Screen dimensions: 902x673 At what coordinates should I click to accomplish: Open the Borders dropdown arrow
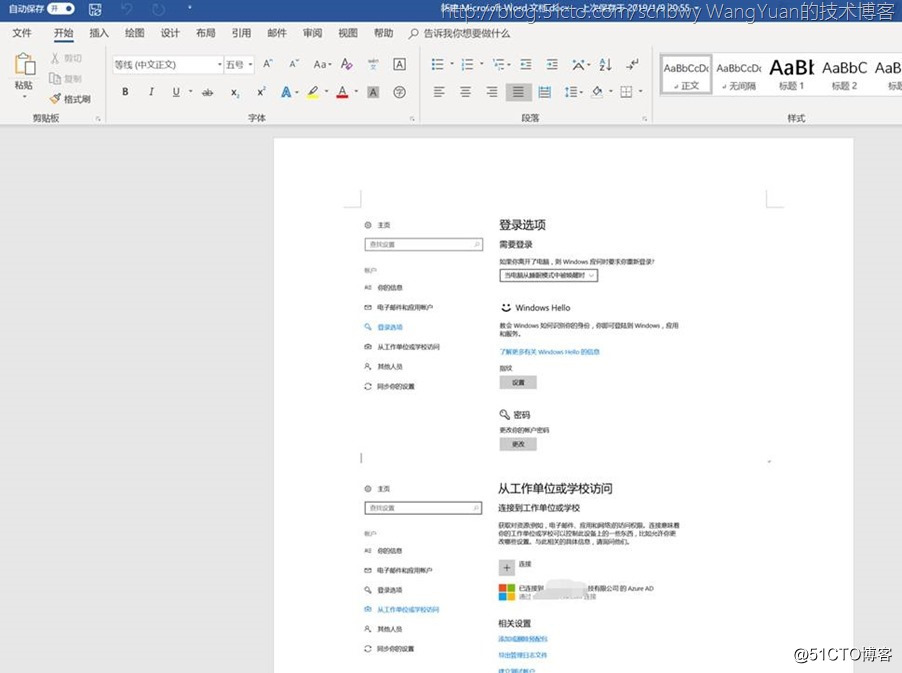[640, 91]
